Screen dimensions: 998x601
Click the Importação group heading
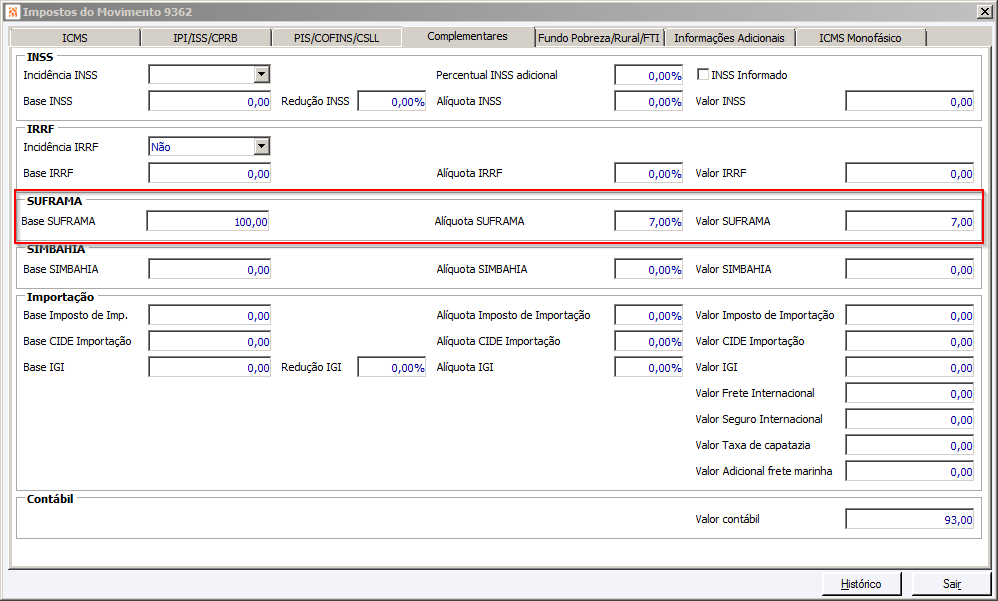click(60, 297)
